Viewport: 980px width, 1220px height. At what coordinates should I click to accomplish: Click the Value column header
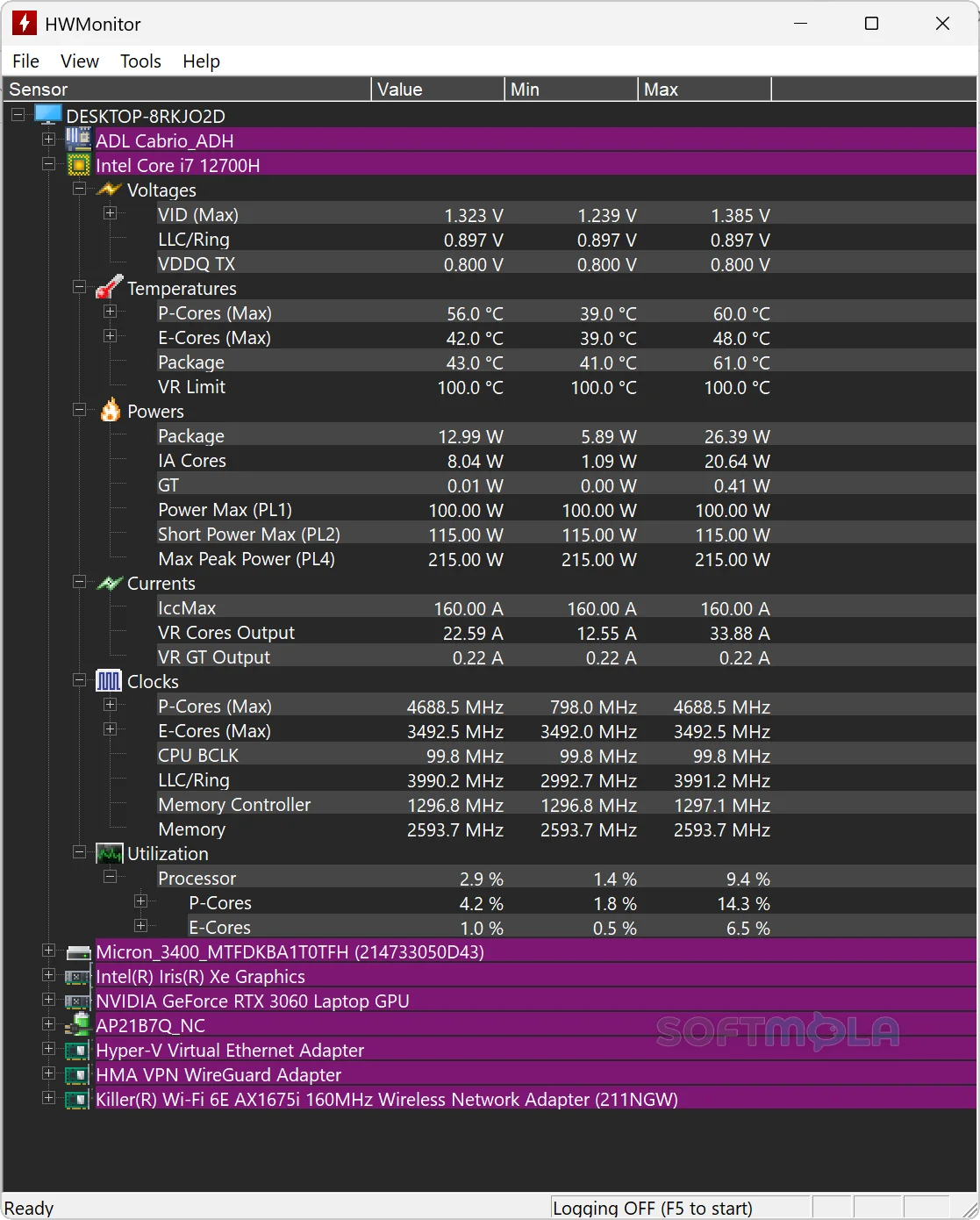point(438,90)
